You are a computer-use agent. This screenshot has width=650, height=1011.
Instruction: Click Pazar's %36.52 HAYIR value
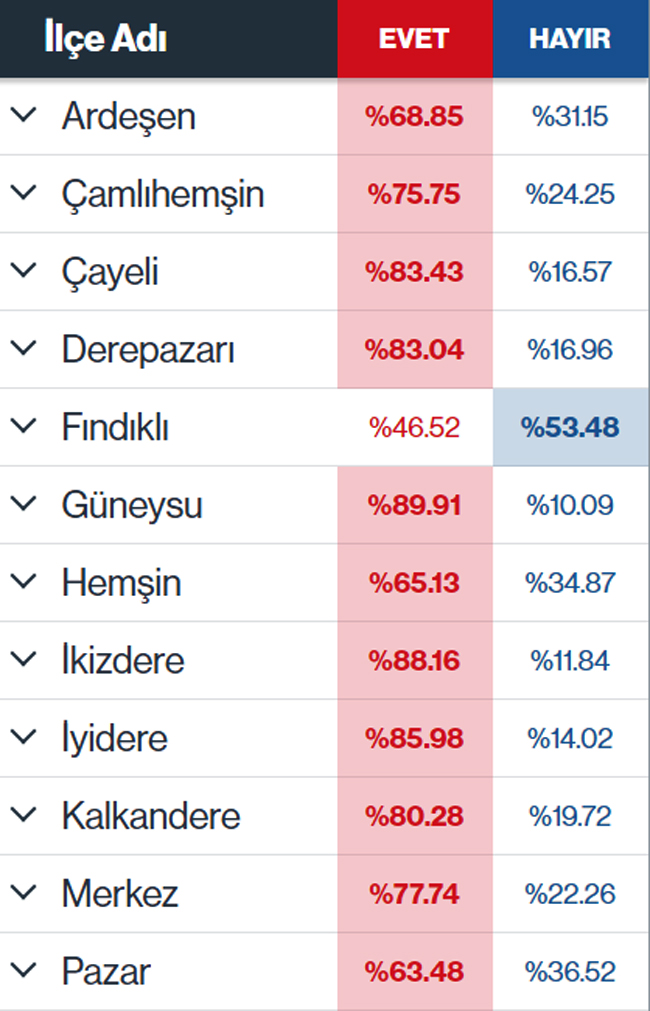pos(570,971)
